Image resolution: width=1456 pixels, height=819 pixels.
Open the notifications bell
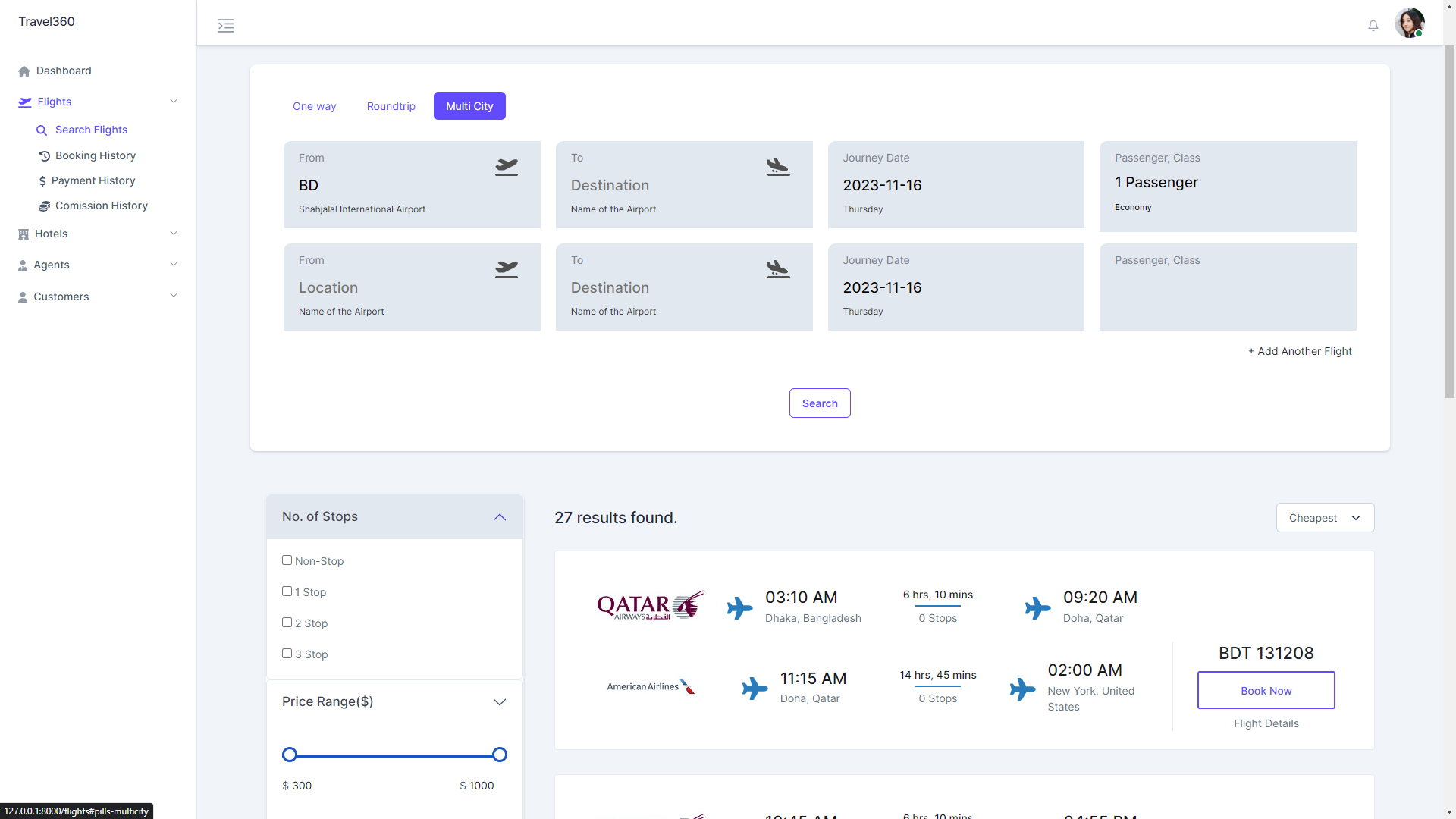1373,26
